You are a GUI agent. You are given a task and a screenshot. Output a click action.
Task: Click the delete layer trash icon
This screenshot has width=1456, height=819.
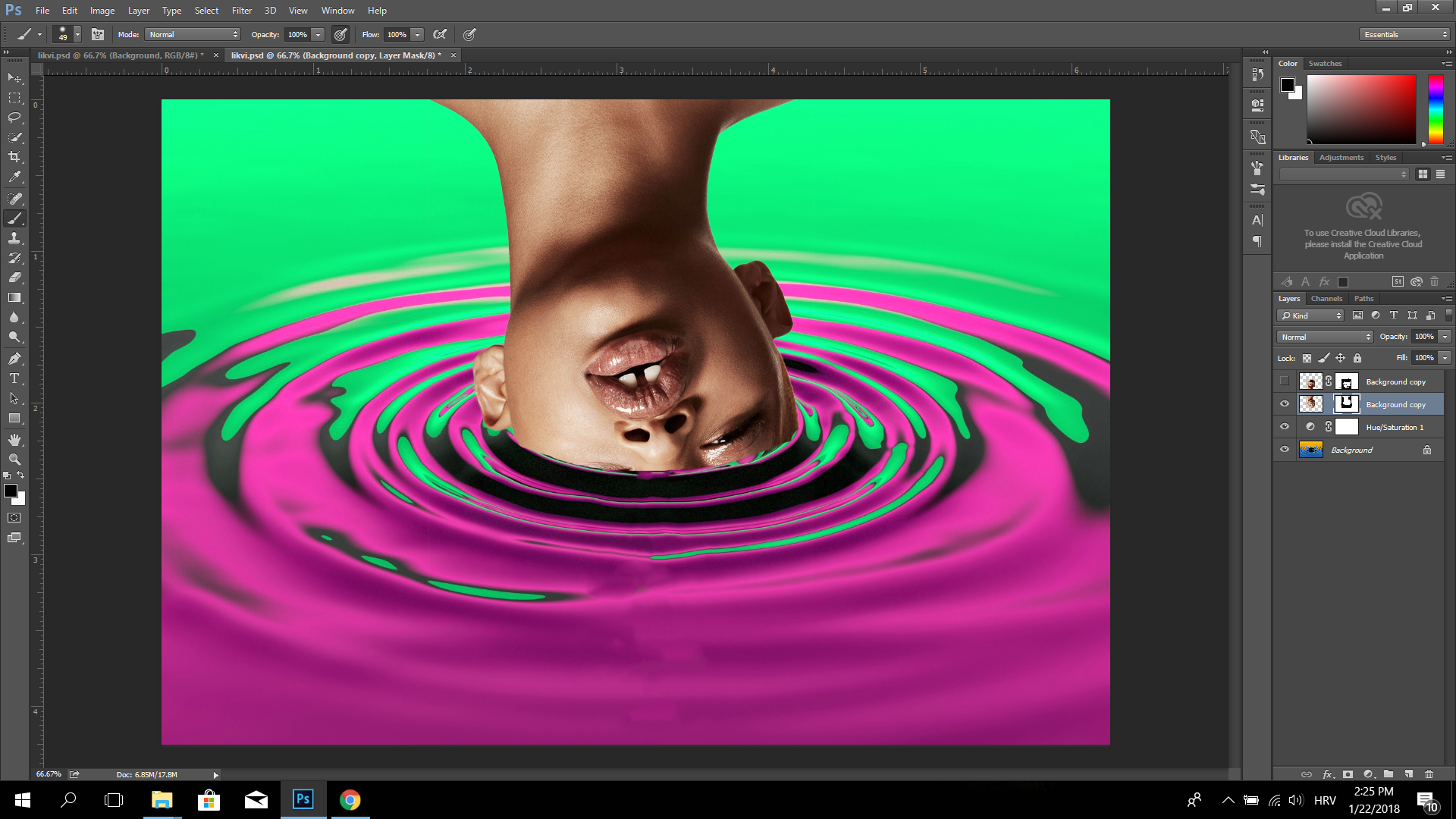click(x=1429, y=774)
